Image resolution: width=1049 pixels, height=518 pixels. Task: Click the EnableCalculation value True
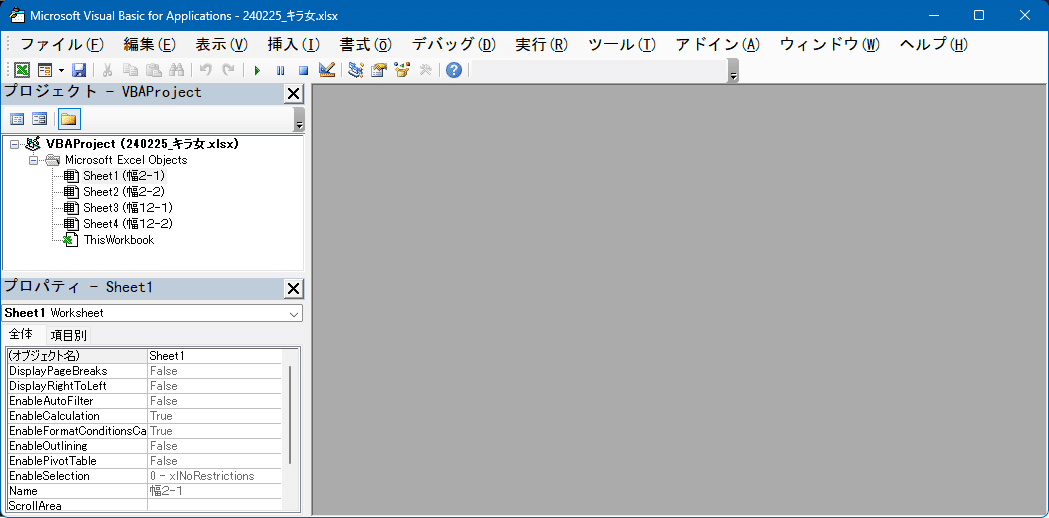214,416
